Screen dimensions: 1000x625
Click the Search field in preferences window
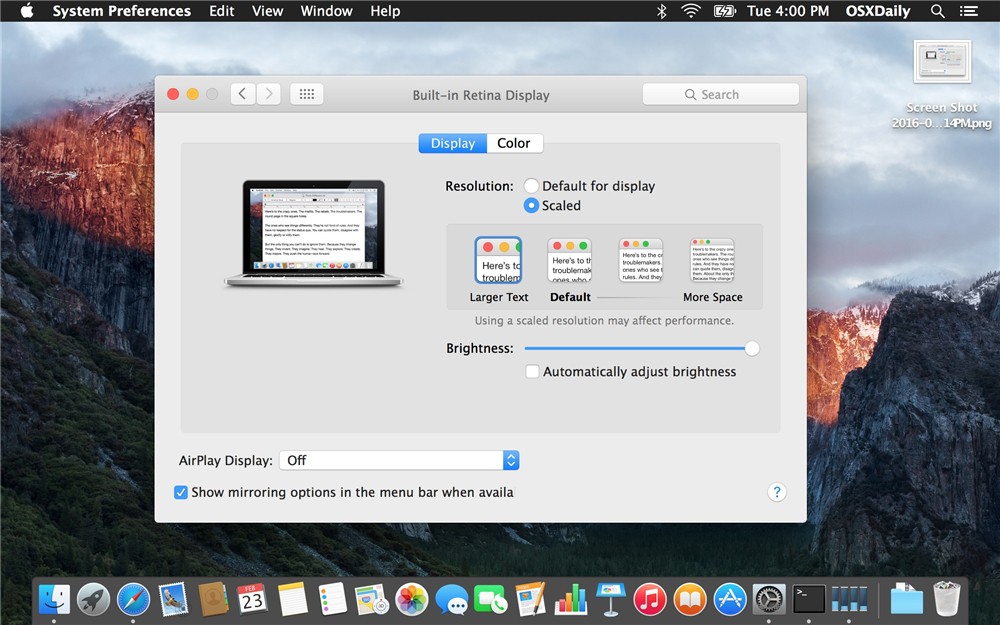point(720,94)
